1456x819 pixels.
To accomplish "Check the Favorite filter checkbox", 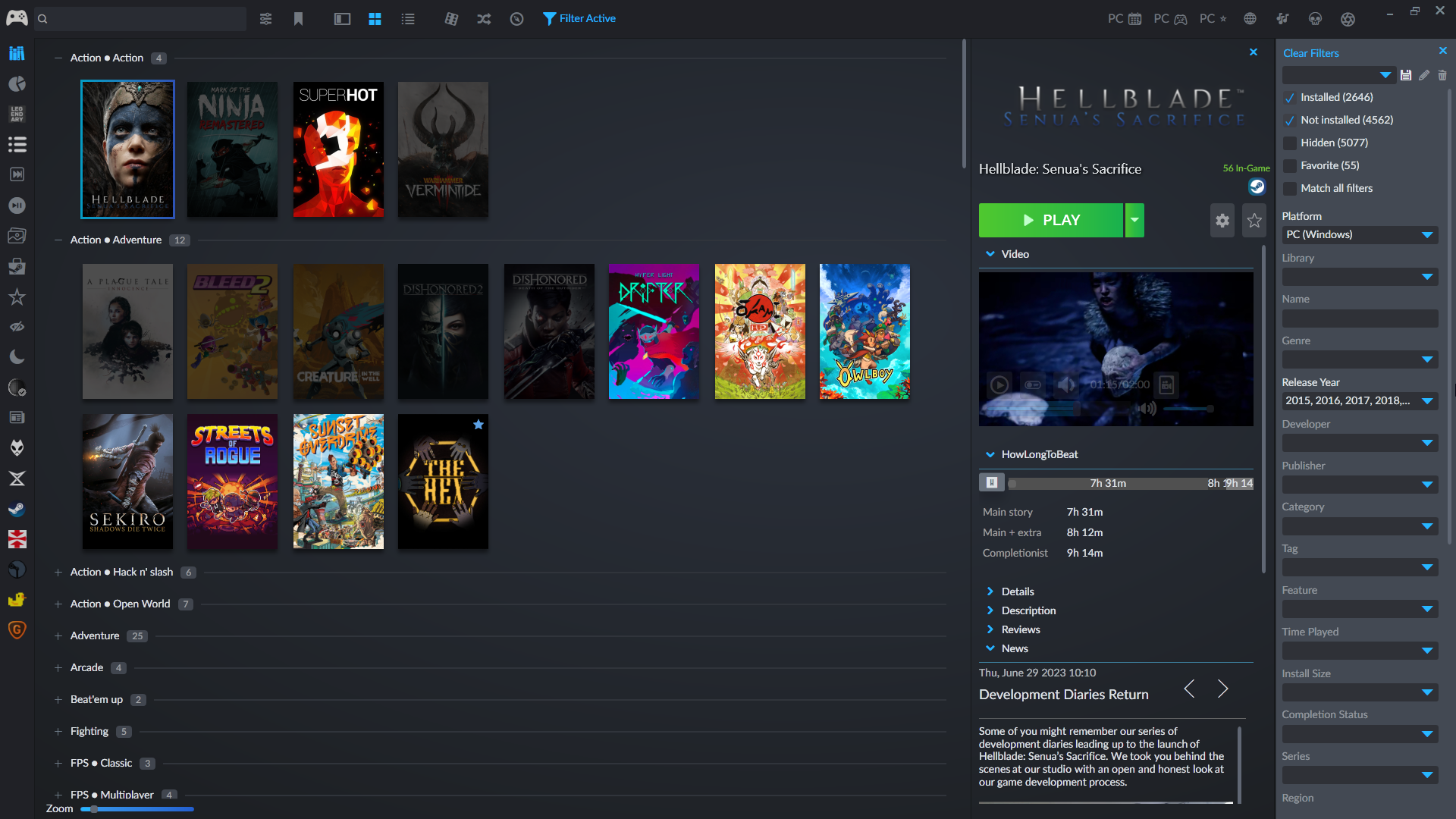I will tap(1289, 166).
